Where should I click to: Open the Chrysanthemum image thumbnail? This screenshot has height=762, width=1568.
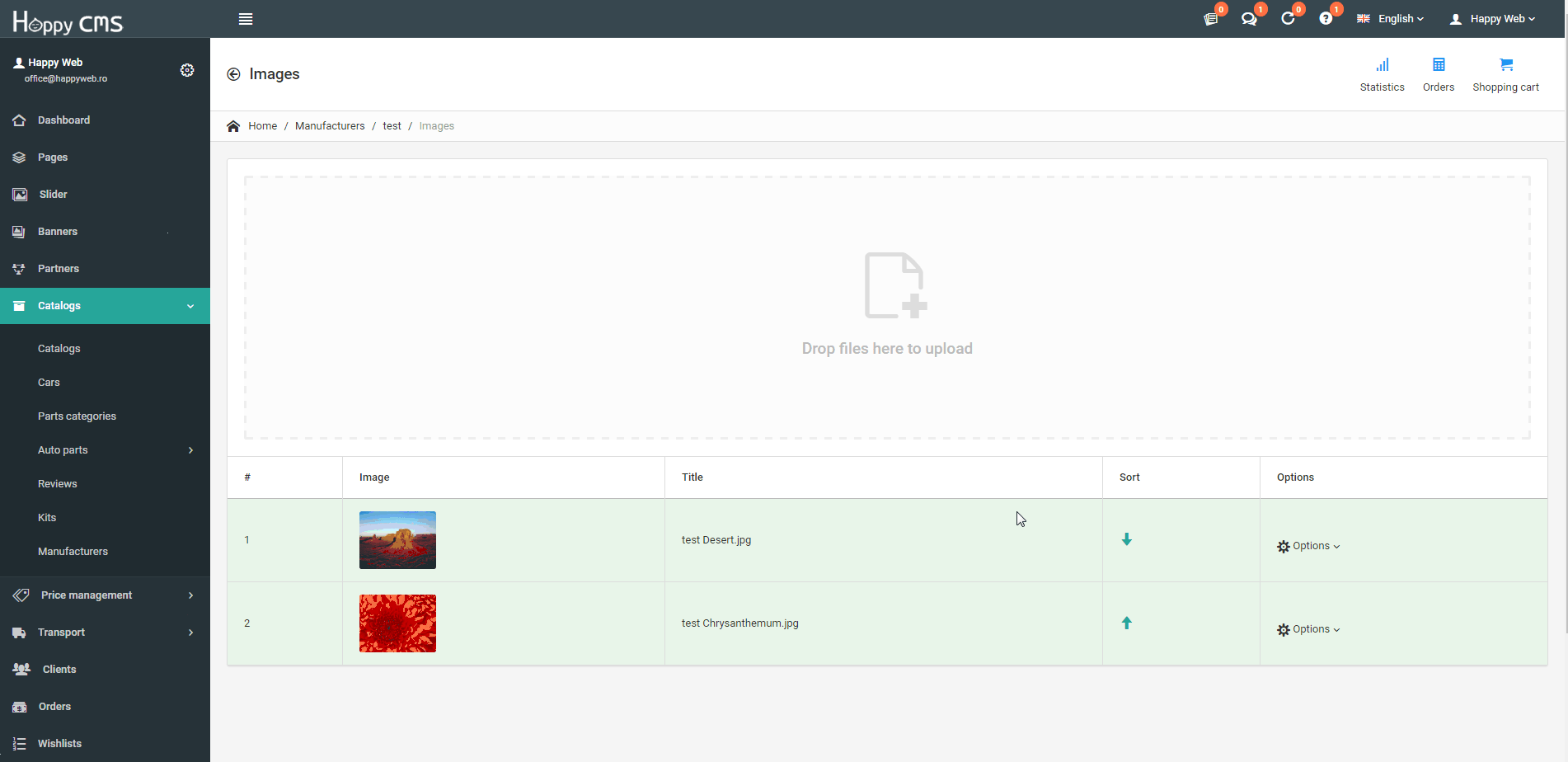(x=397, y=623)
